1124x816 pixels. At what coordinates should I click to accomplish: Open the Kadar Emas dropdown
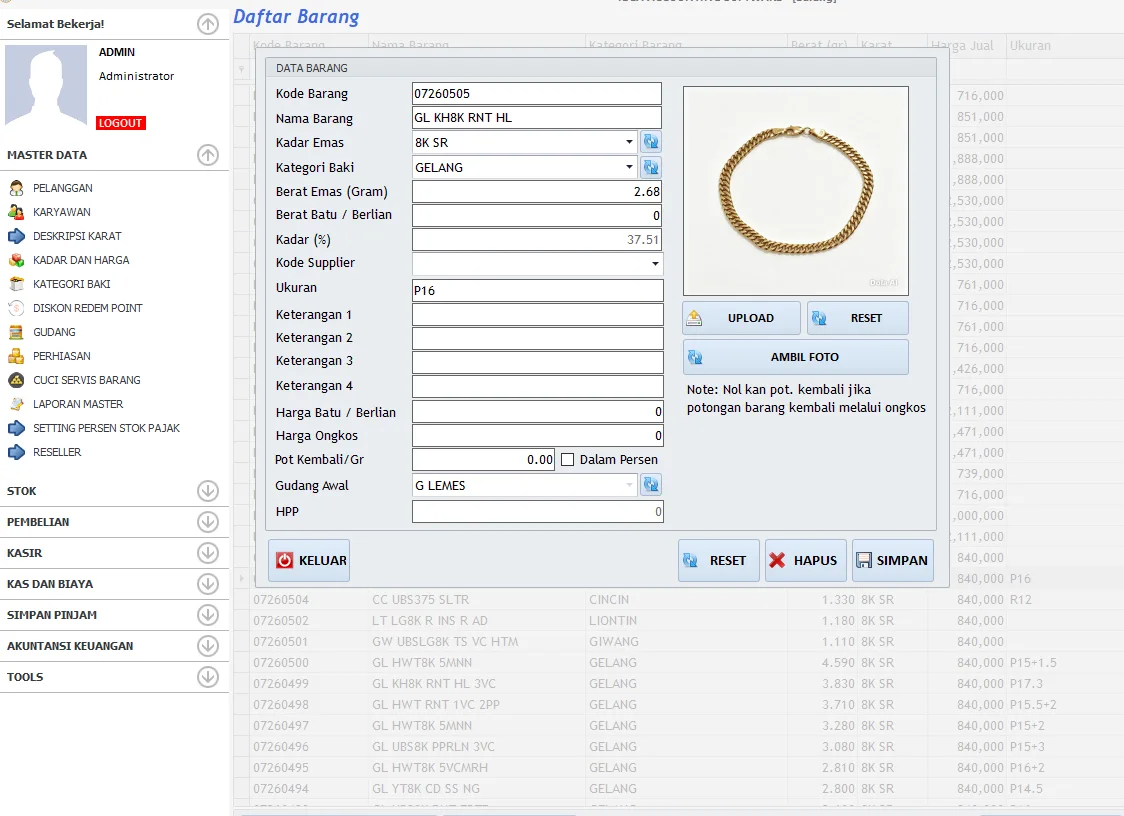point(629,142)
